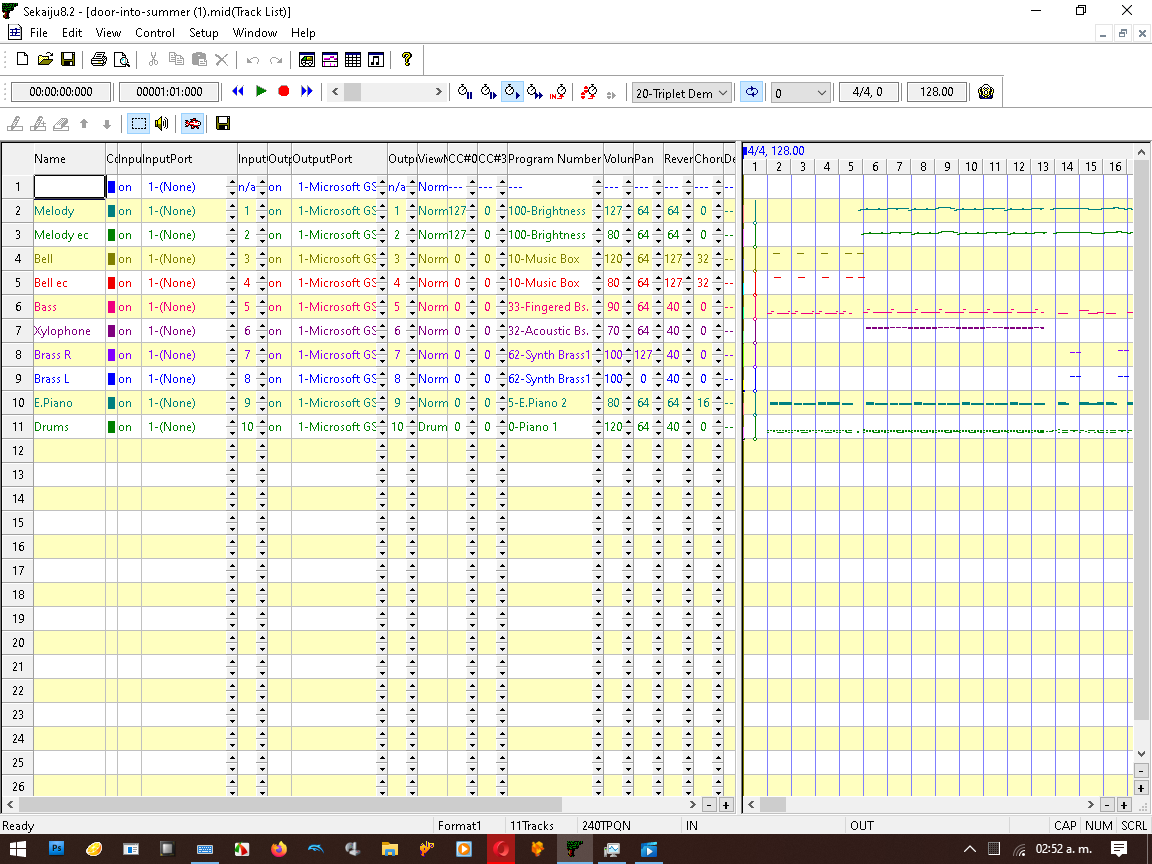
Task: Open the musical score window icon
Action: coord(375,60)
